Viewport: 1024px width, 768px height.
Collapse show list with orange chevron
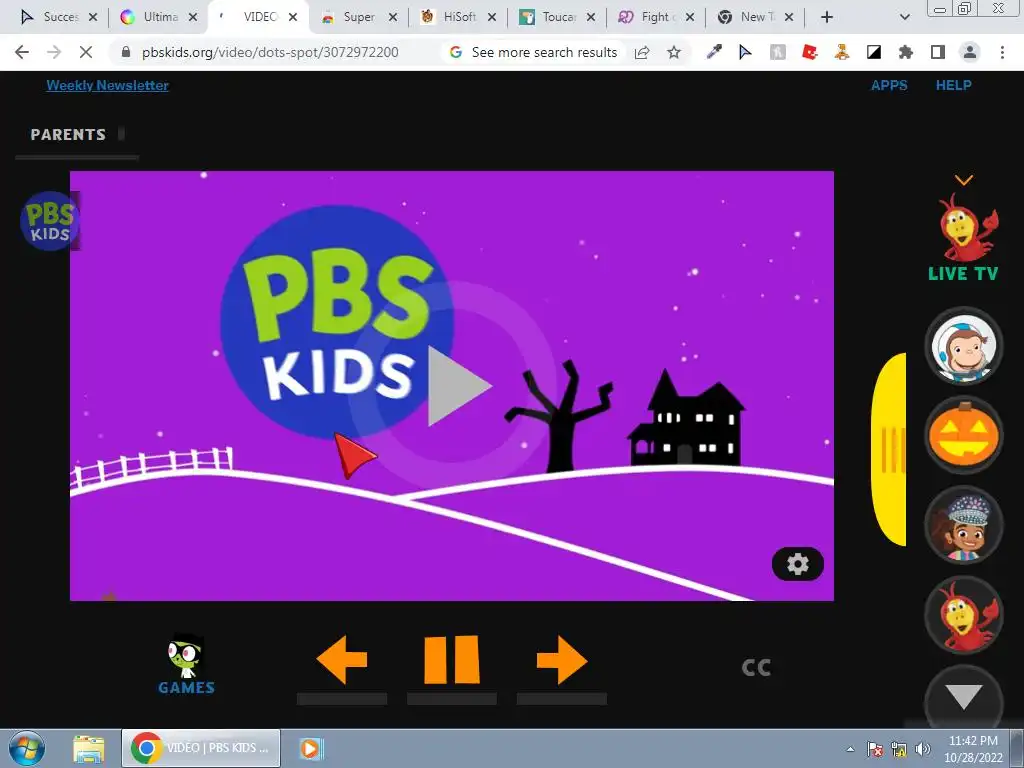point(964,180)
